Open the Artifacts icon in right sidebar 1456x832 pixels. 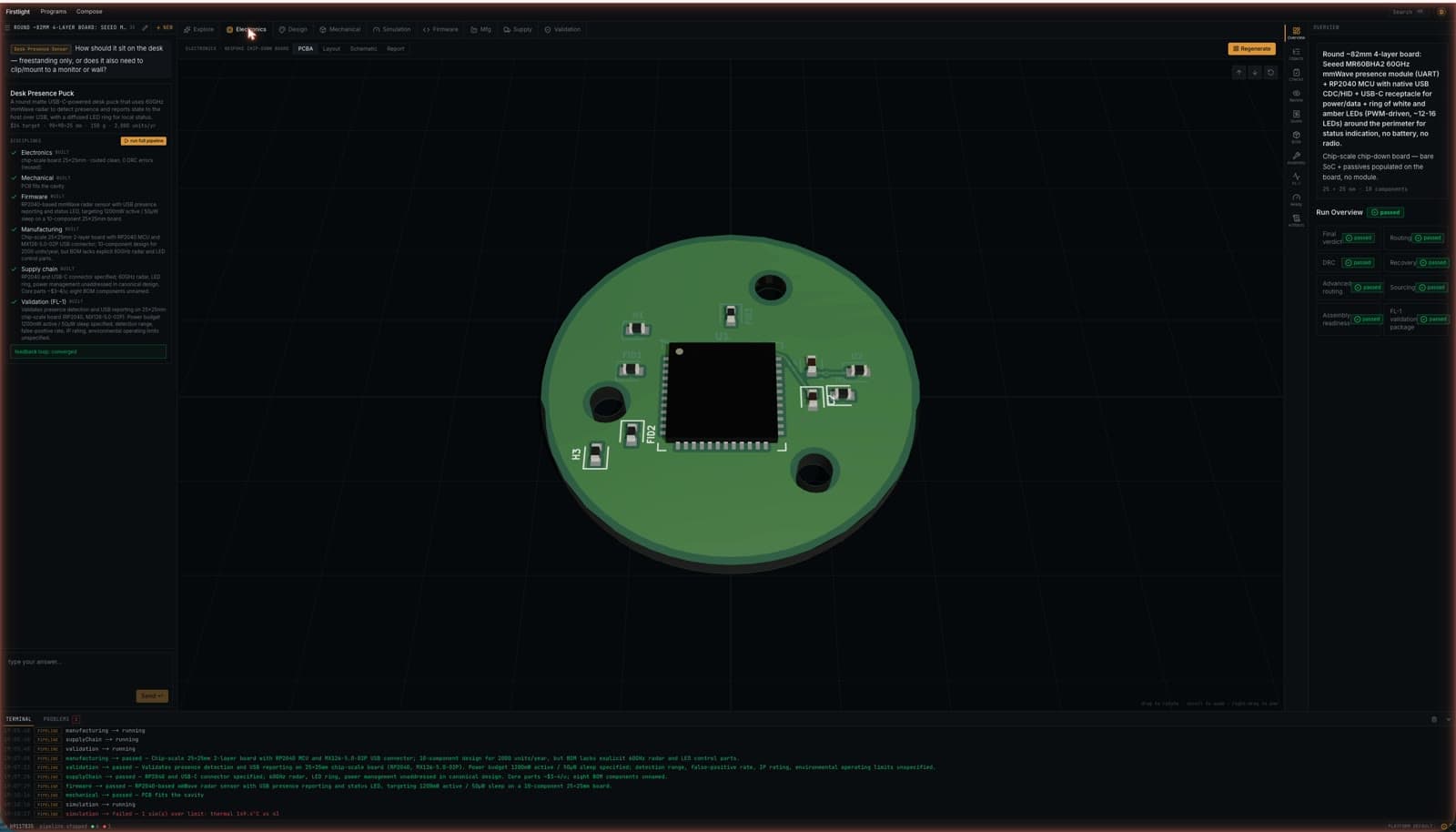pyautogui.click(x=1296, y=220)
